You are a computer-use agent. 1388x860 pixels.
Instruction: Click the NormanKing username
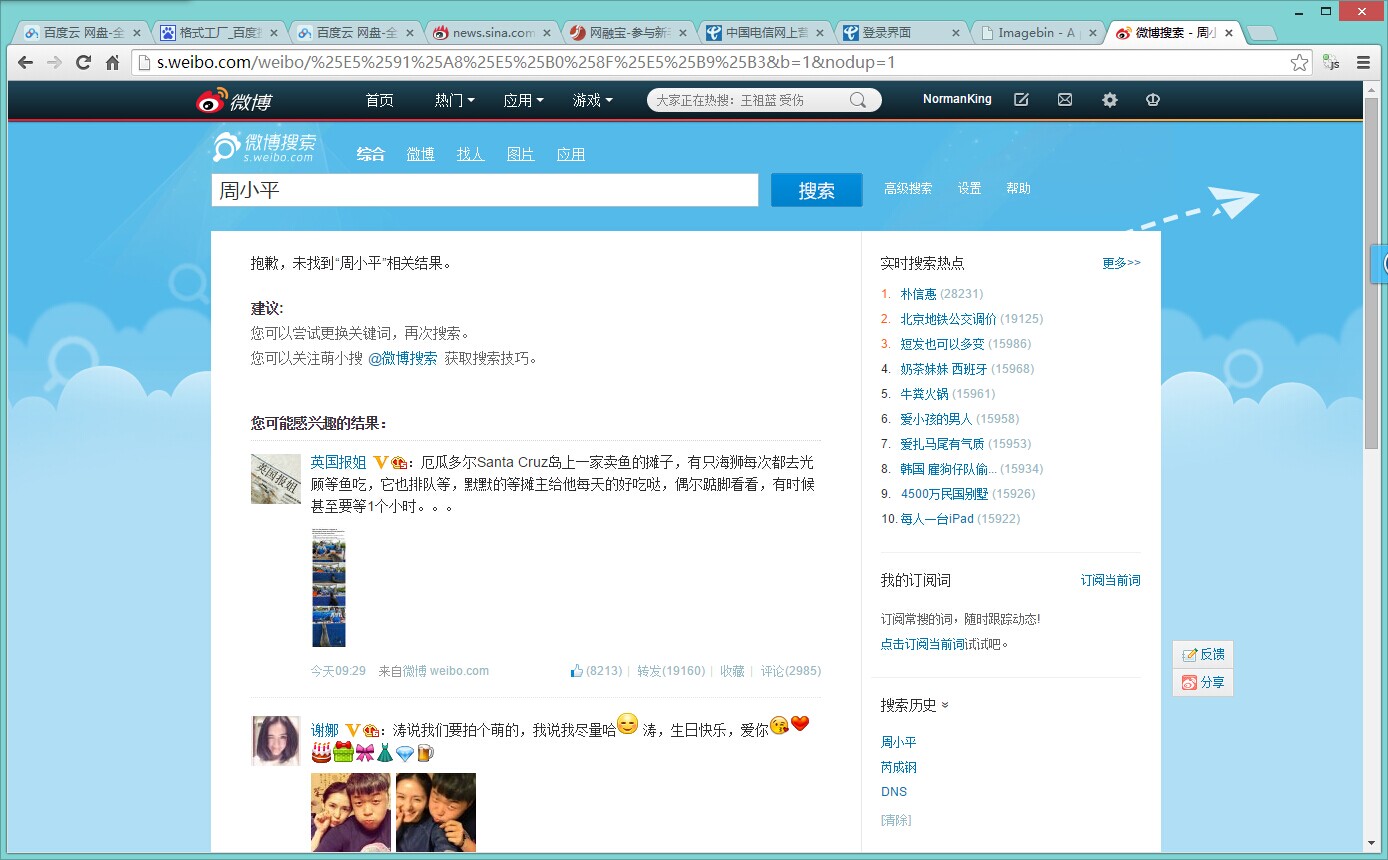(957, 100)
